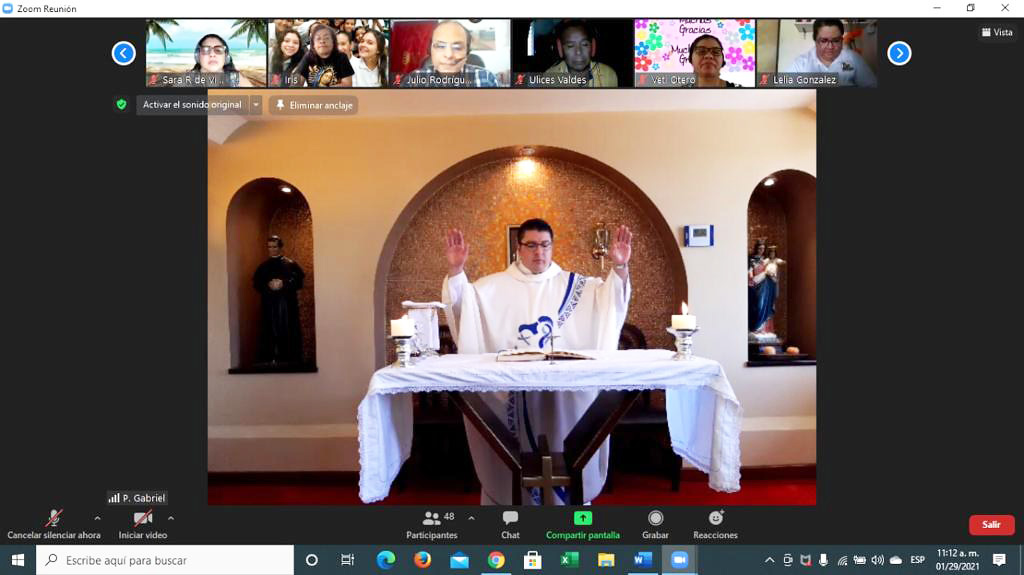1024x575 pixels.
Task: Open Google Chrome from the taskbar
Action: pos(496,560)
